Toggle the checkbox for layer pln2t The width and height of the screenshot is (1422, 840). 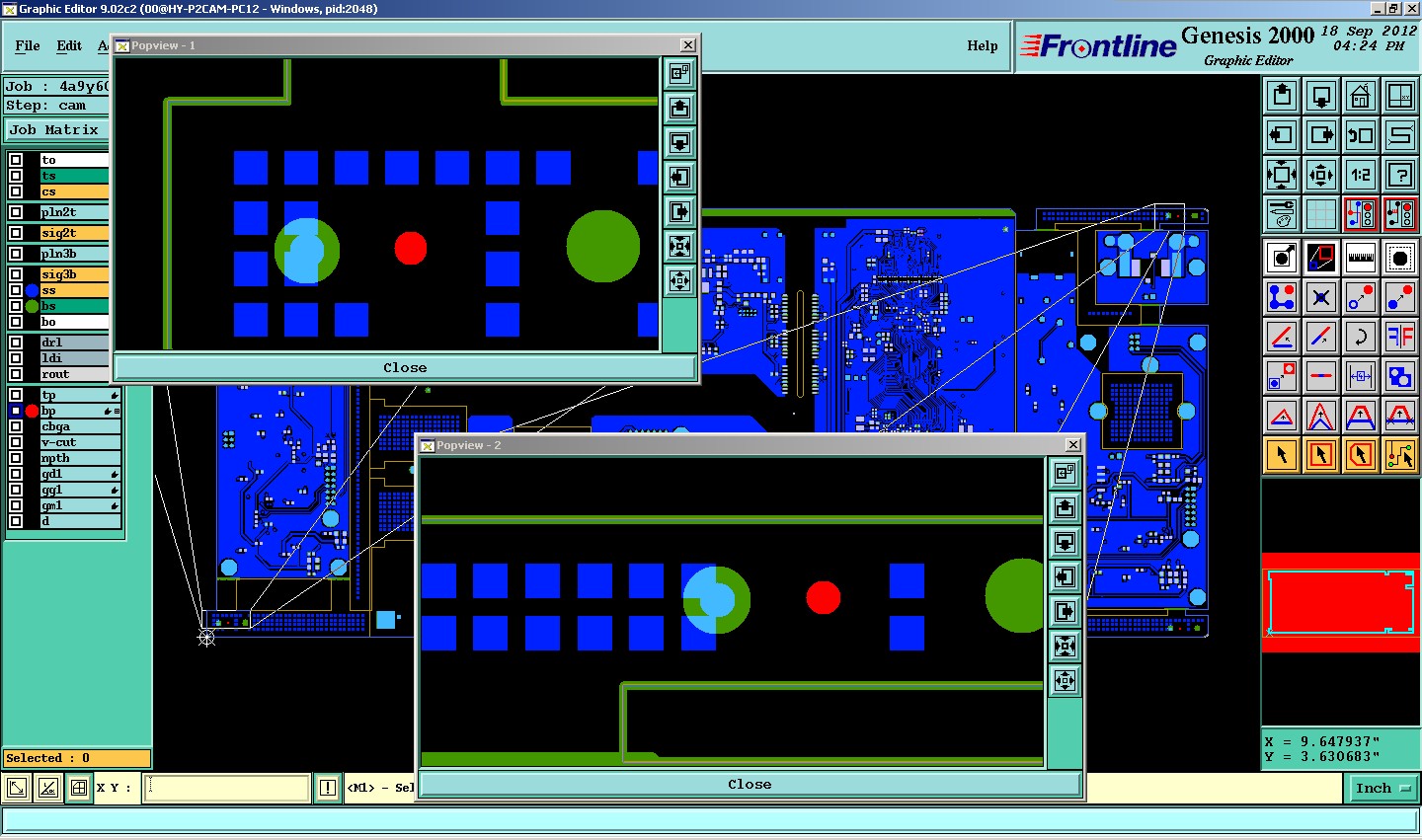tap(16, 212)
